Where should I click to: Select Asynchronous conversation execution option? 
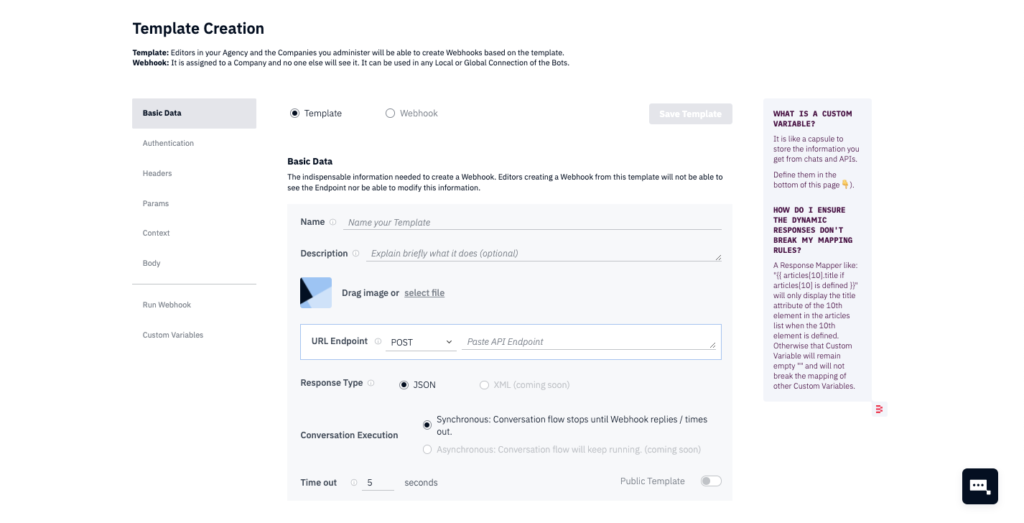(x=427, y=449)
